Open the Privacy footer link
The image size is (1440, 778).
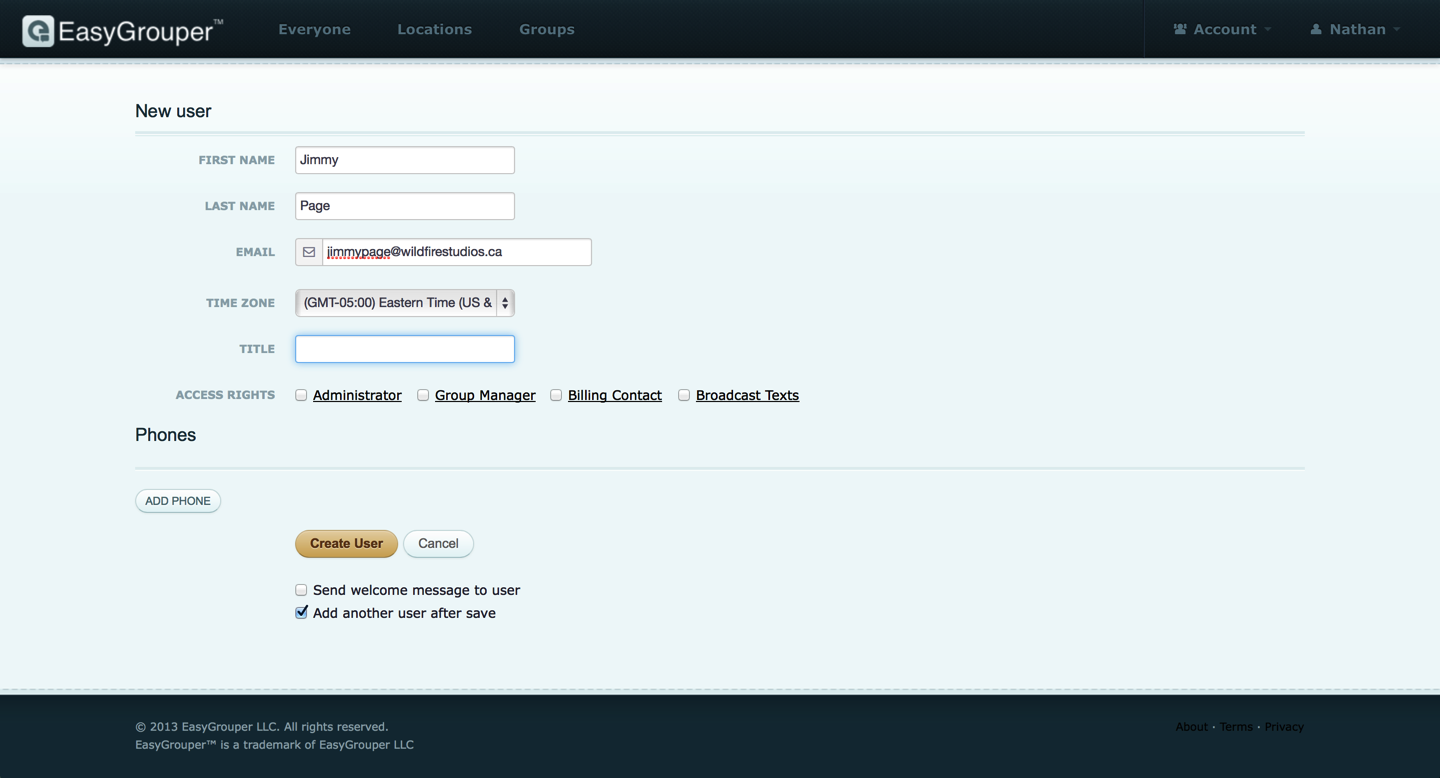(x=1284, y=727)
